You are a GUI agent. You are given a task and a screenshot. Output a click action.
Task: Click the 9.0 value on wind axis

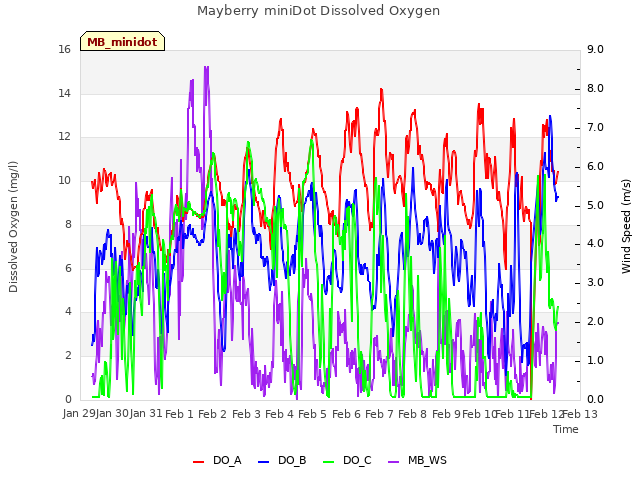[595, 49]
